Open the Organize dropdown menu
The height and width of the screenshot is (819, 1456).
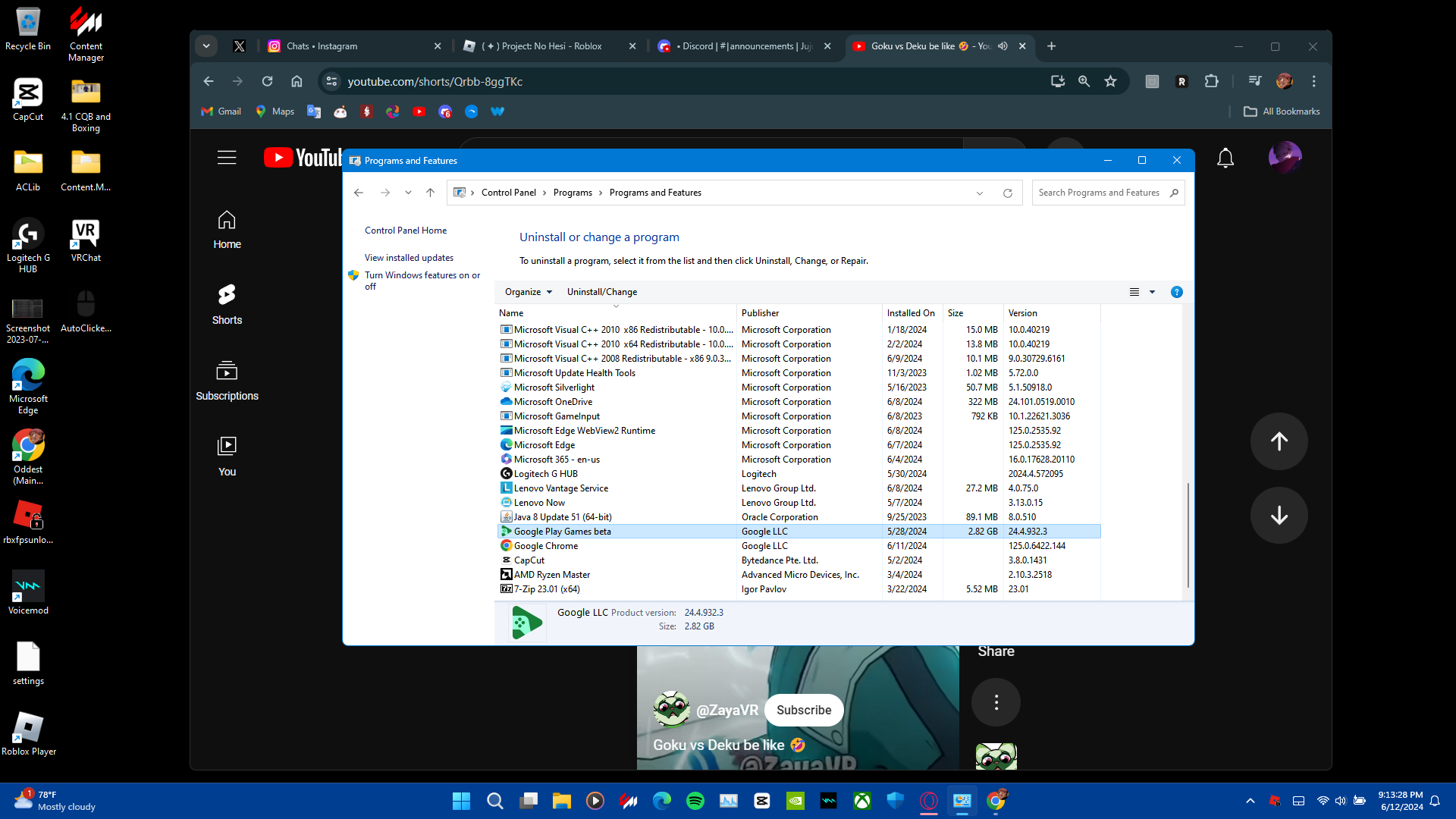click(x=529, y=292)
